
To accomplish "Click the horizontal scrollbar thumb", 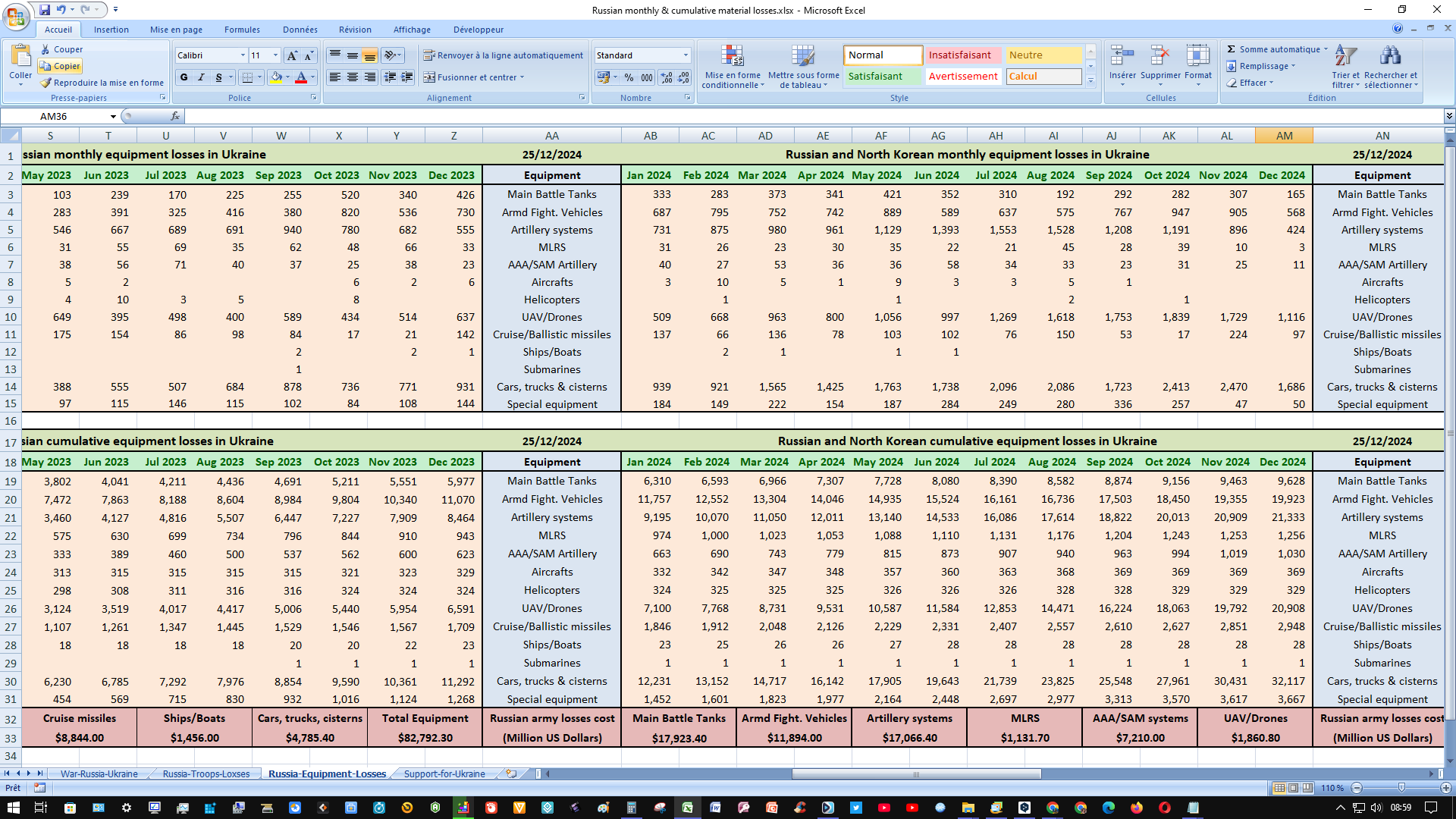I will click(x=916, y=774).
